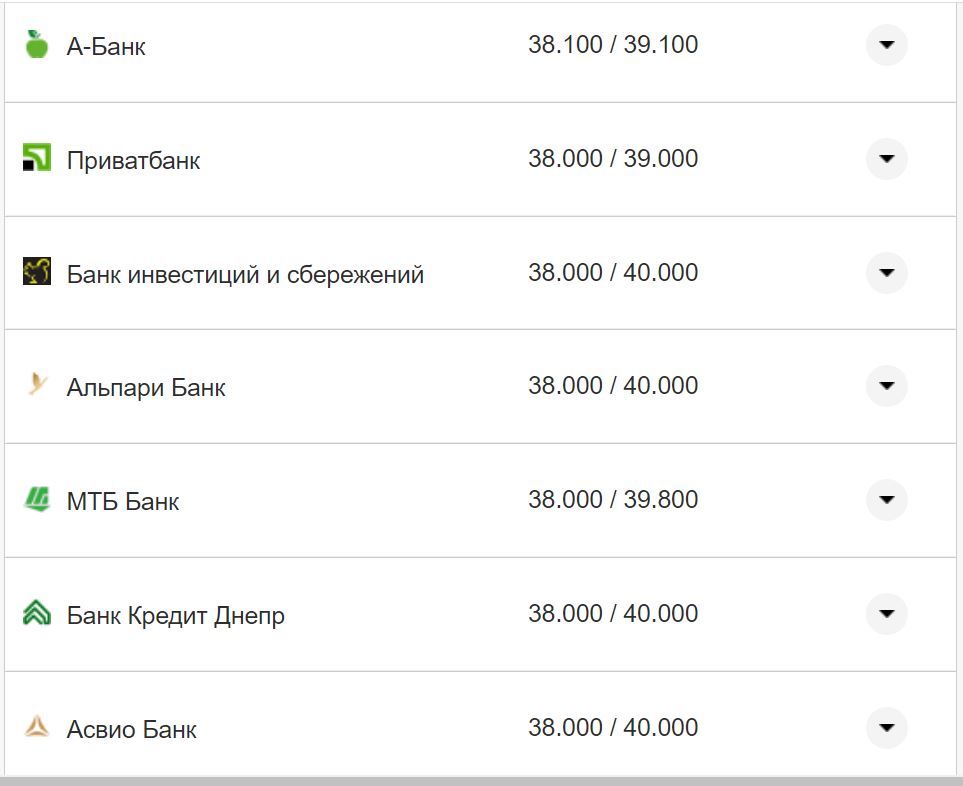The width and height of the screenshot is (963, 786).
Task: Show more details for МТБ Банк
Action: pos(886,500)
